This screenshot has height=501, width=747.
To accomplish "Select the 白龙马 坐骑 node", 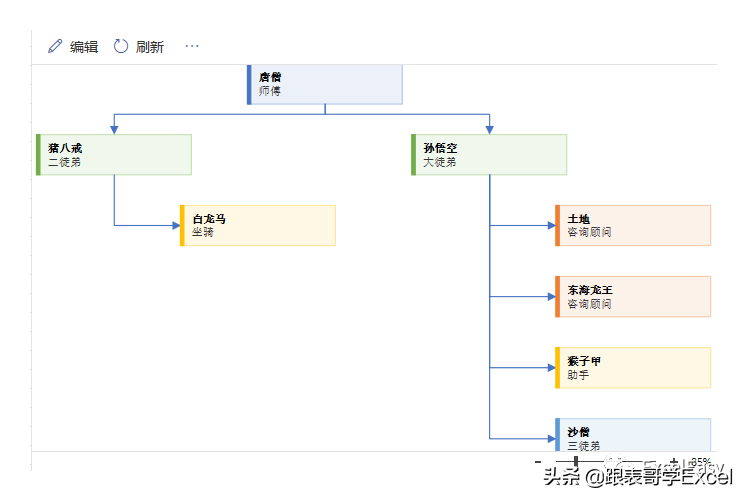I will [258, 226].
